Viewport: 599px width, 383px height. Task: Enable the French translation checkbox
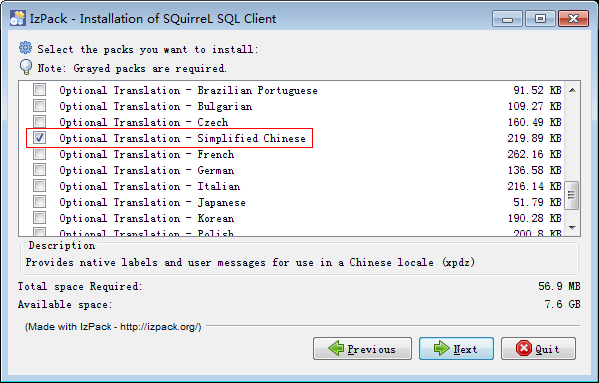39,154
